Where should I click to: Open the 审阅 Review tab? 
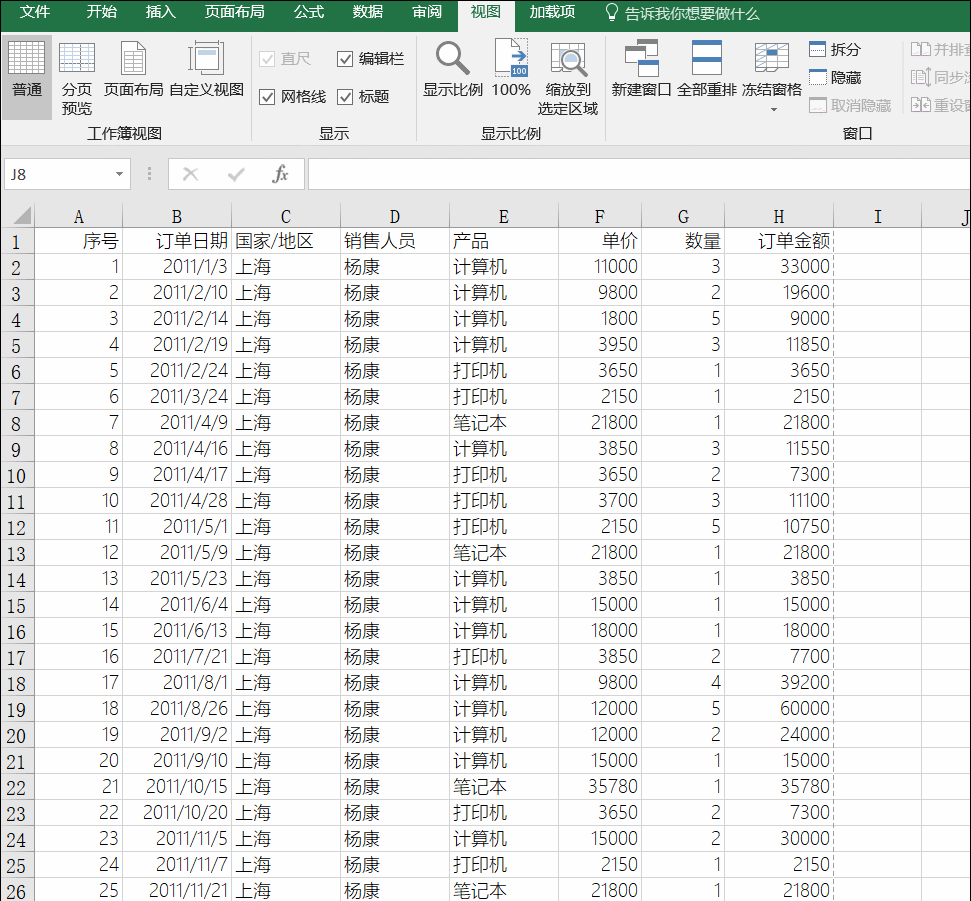(x=427, y=12)
